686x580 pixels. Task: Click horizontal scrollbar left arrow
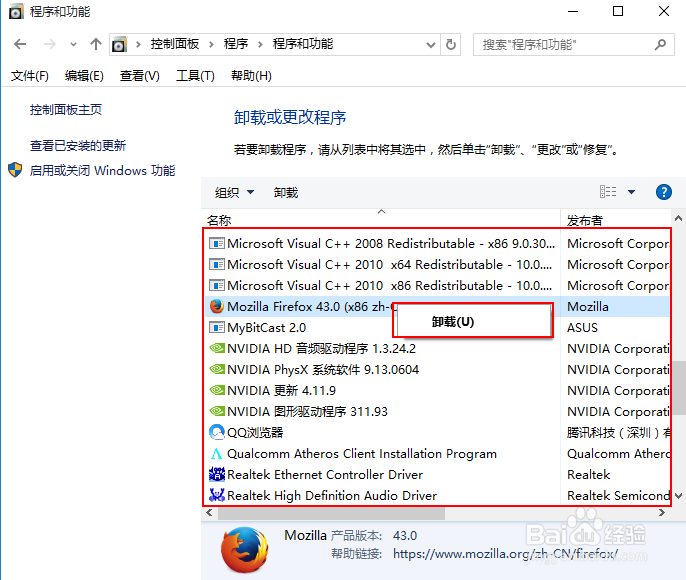[x=209, y=513]
